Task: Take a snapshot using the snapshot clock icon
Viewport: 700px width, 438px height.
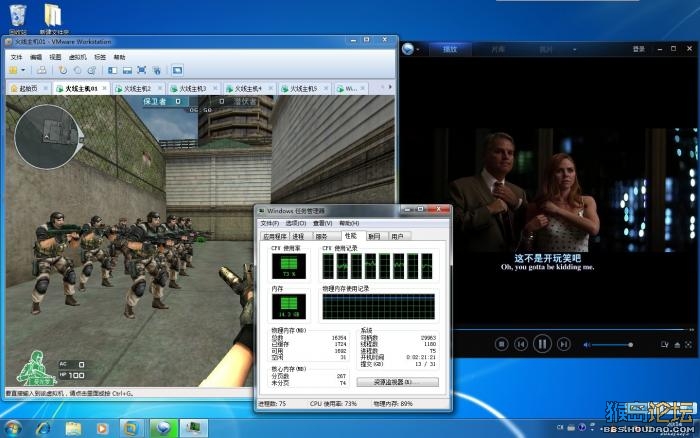Action: [x=63, y=70]
